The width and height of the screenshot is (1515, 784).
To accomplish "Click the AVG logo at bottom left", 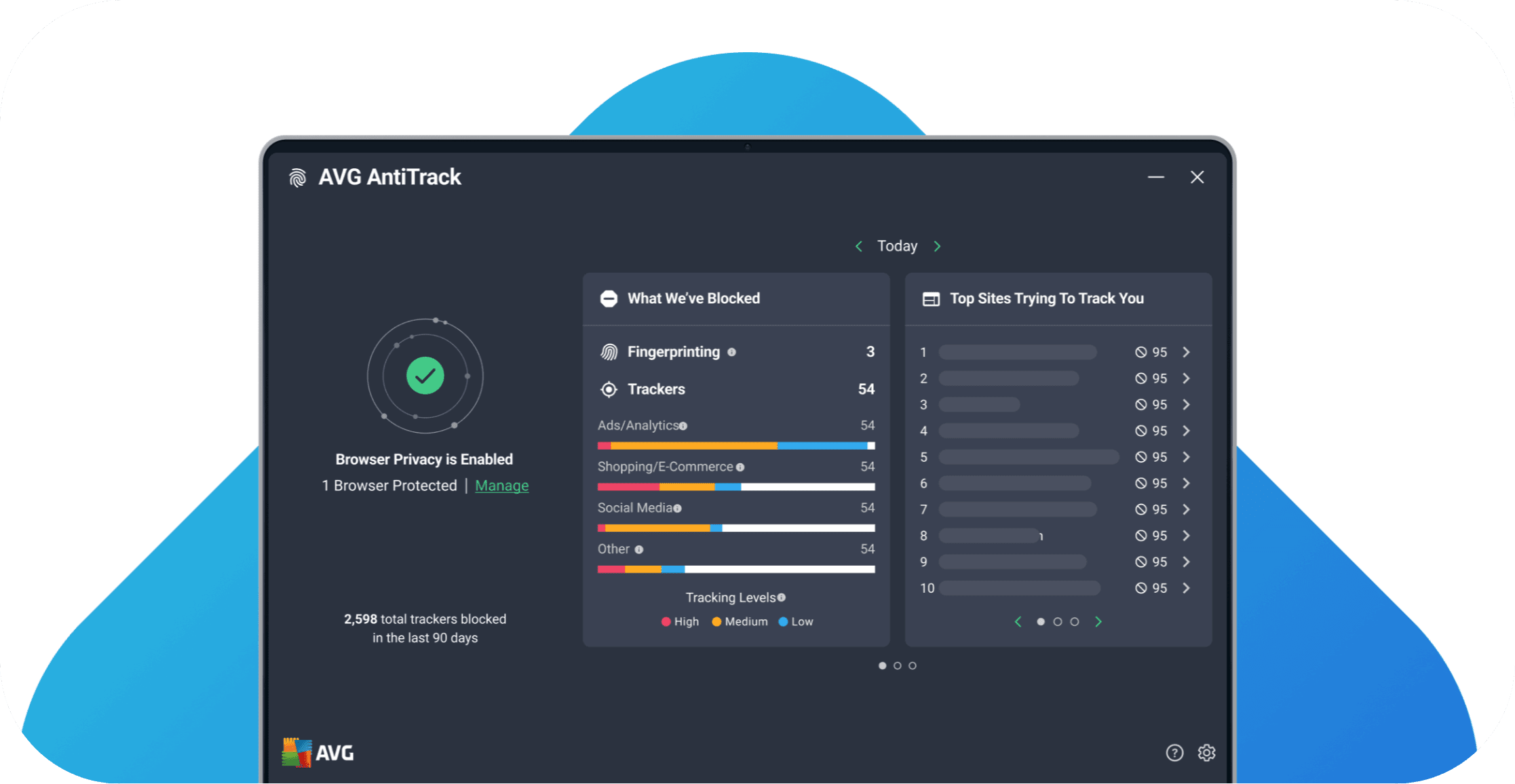I will [318, 752].
